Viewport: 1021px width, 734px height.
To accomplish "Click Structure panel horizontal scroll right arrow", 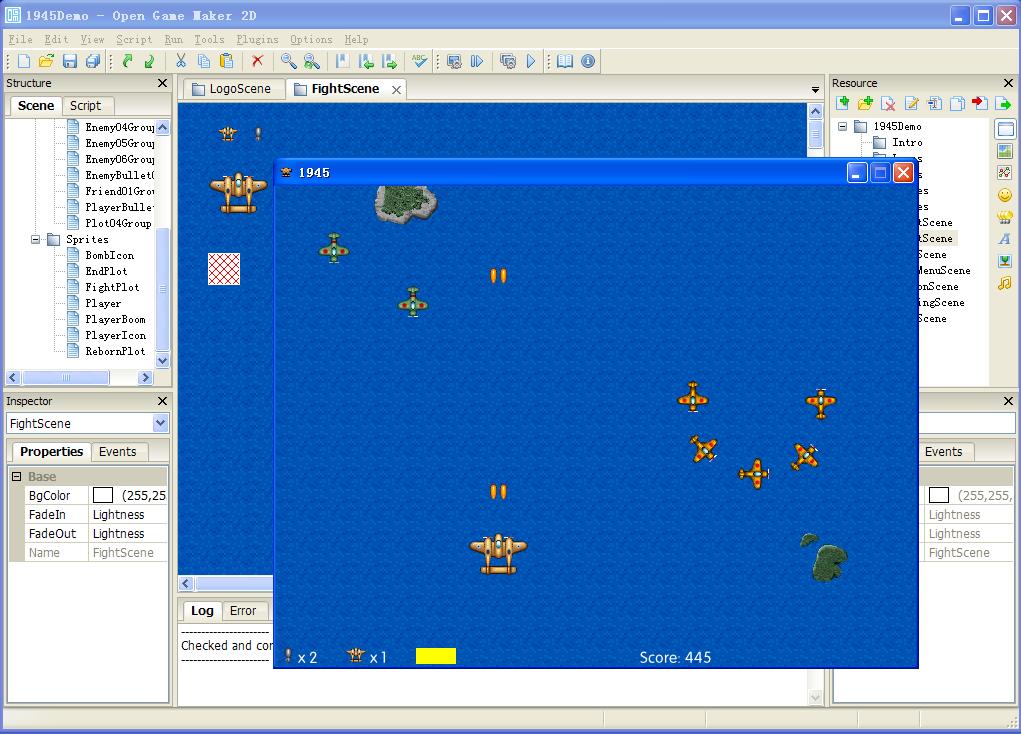I will click(x=145, y=377).
